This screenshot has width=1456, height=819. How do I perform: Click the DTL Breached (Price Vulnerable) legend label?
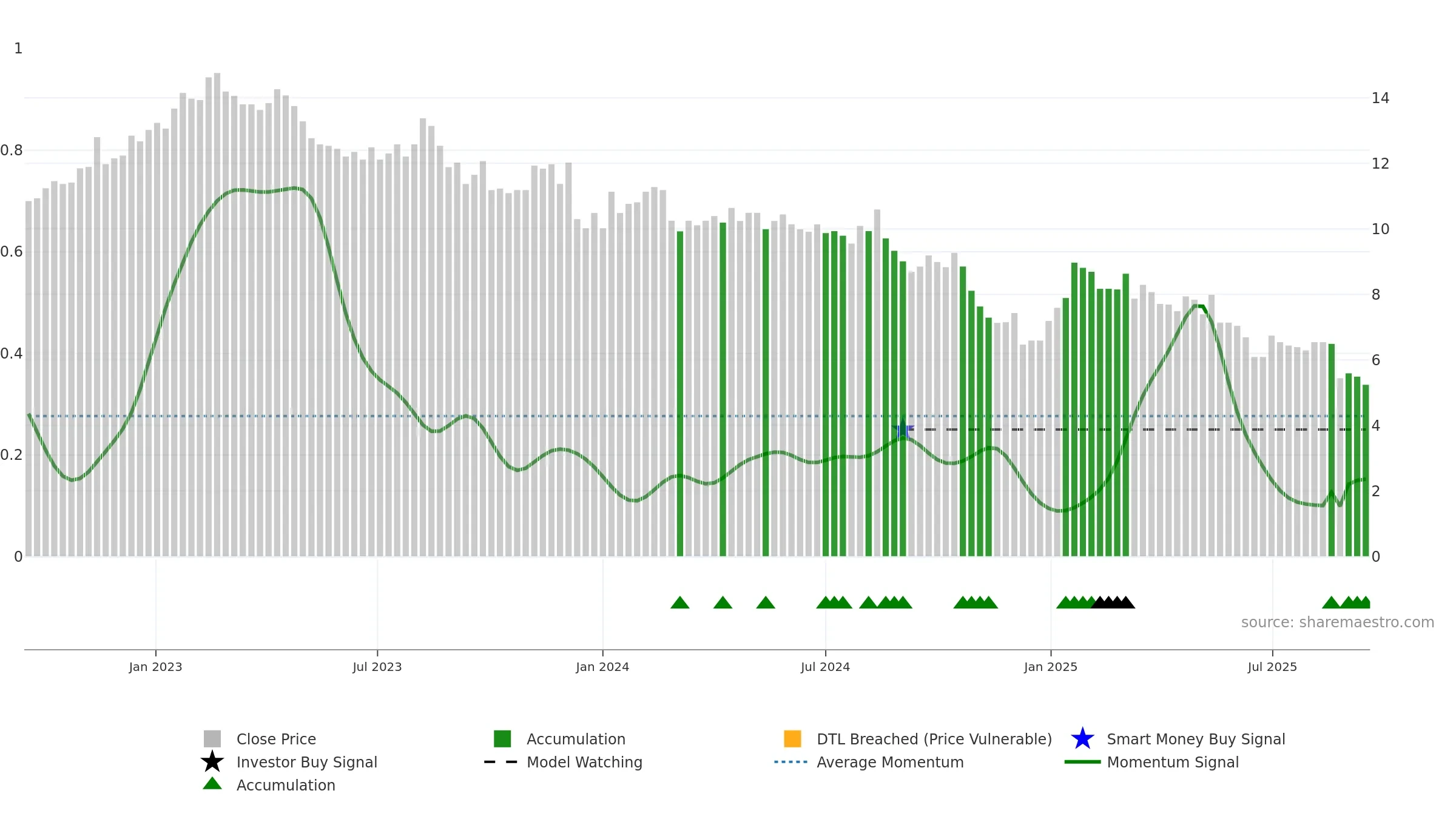934,739
